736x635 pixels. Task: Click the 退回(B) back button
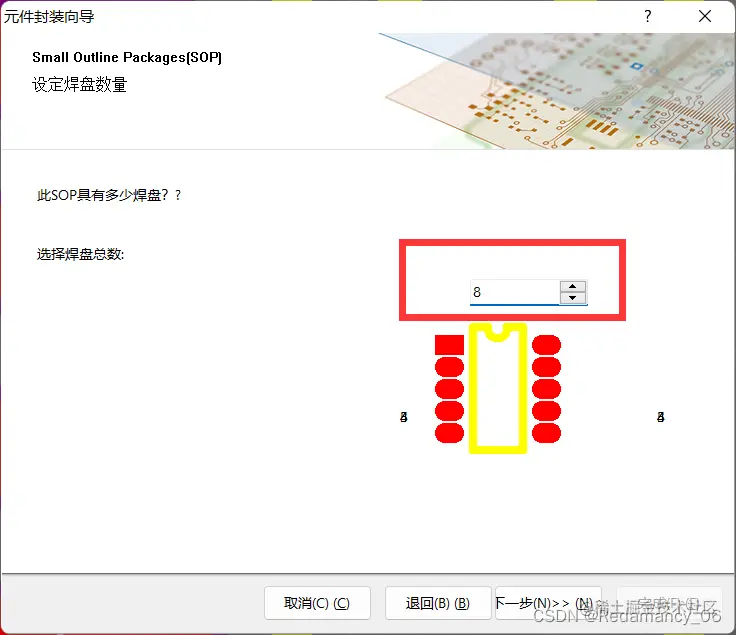coord(438,603)
